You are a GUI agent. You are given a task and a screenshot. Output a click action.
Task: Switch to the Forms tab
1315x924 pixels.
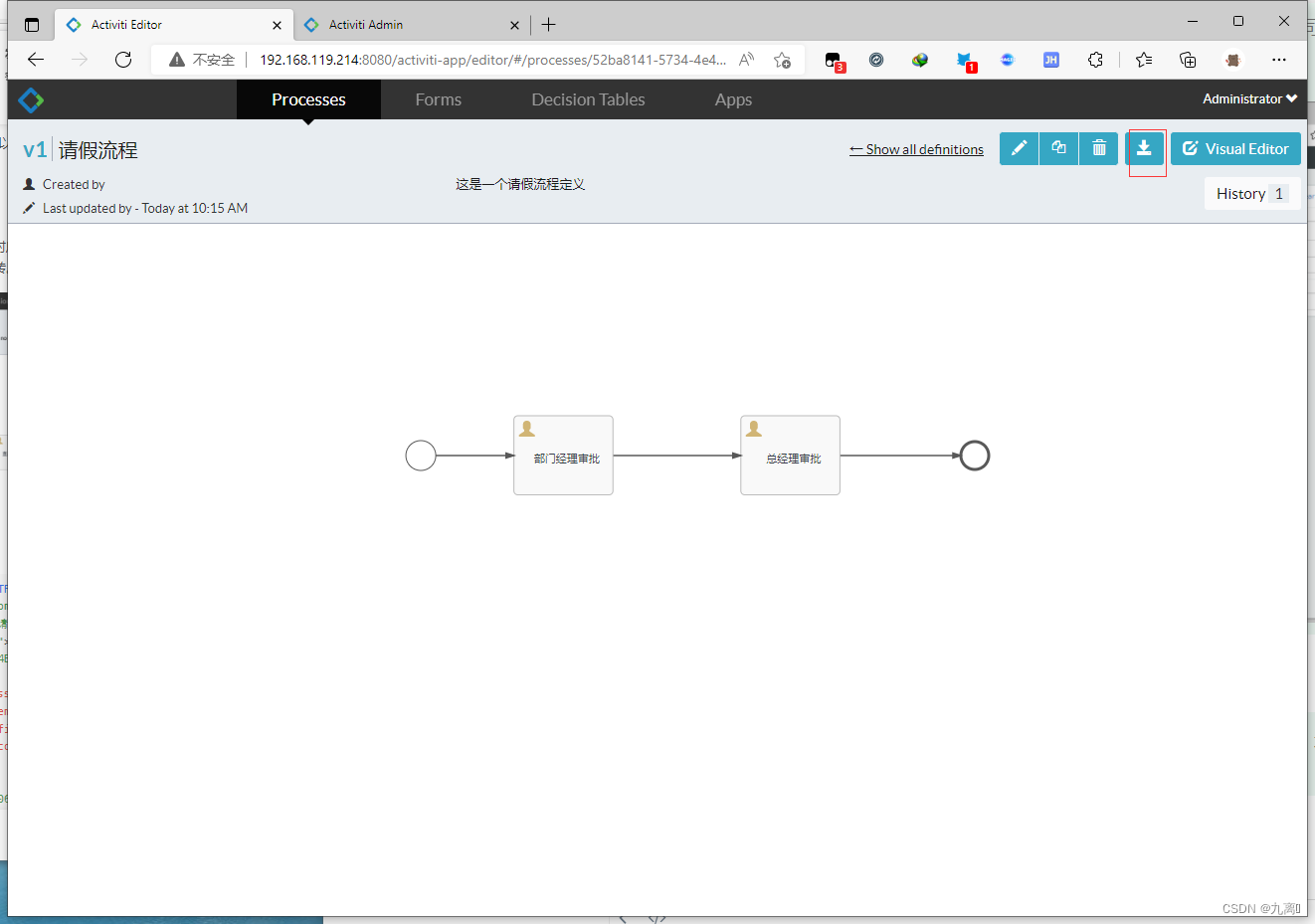[439, 99]
